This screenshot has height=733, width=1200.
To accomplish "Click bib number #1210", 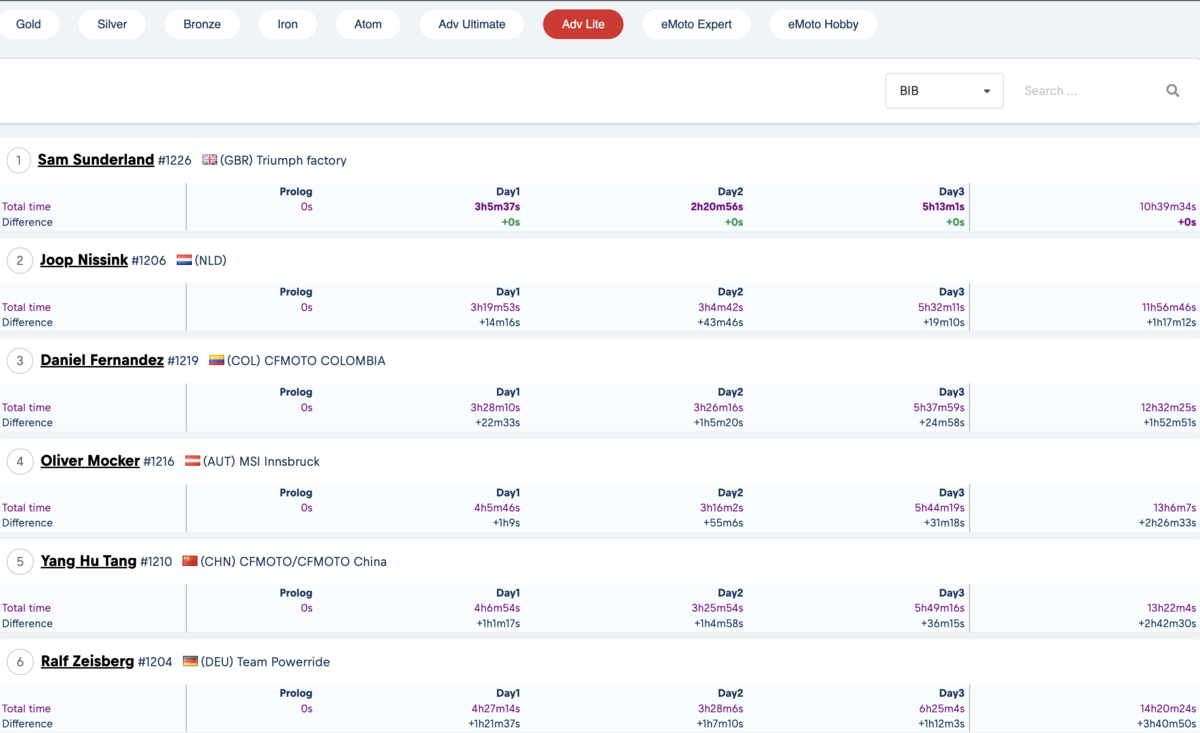I will [x=156, y=562].
